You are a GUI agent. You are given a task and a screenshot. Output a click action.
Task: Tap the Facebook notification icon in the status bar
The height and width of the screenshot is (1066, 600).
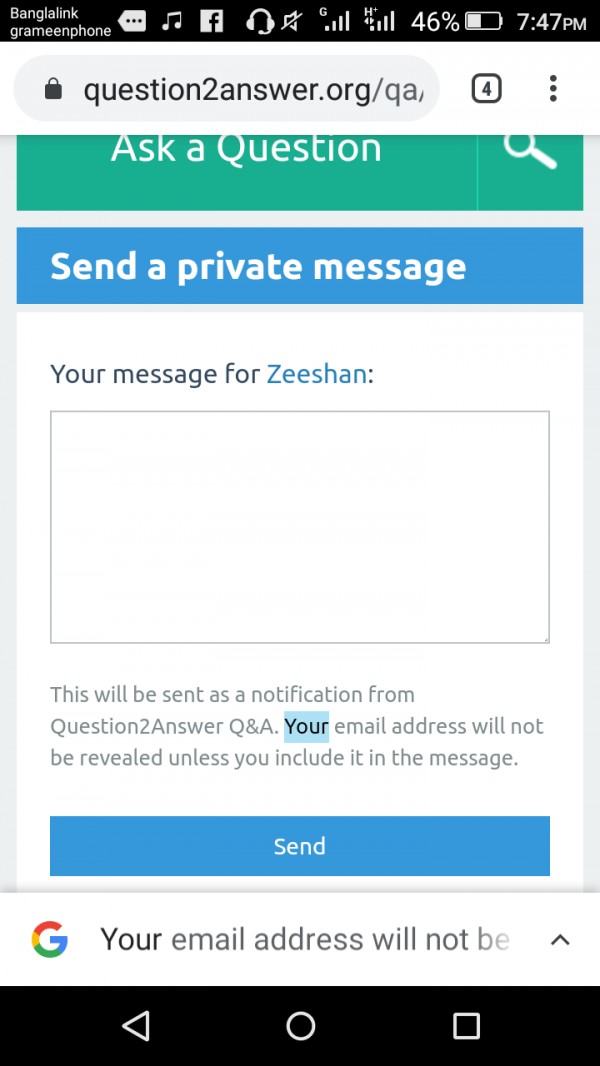212,21
